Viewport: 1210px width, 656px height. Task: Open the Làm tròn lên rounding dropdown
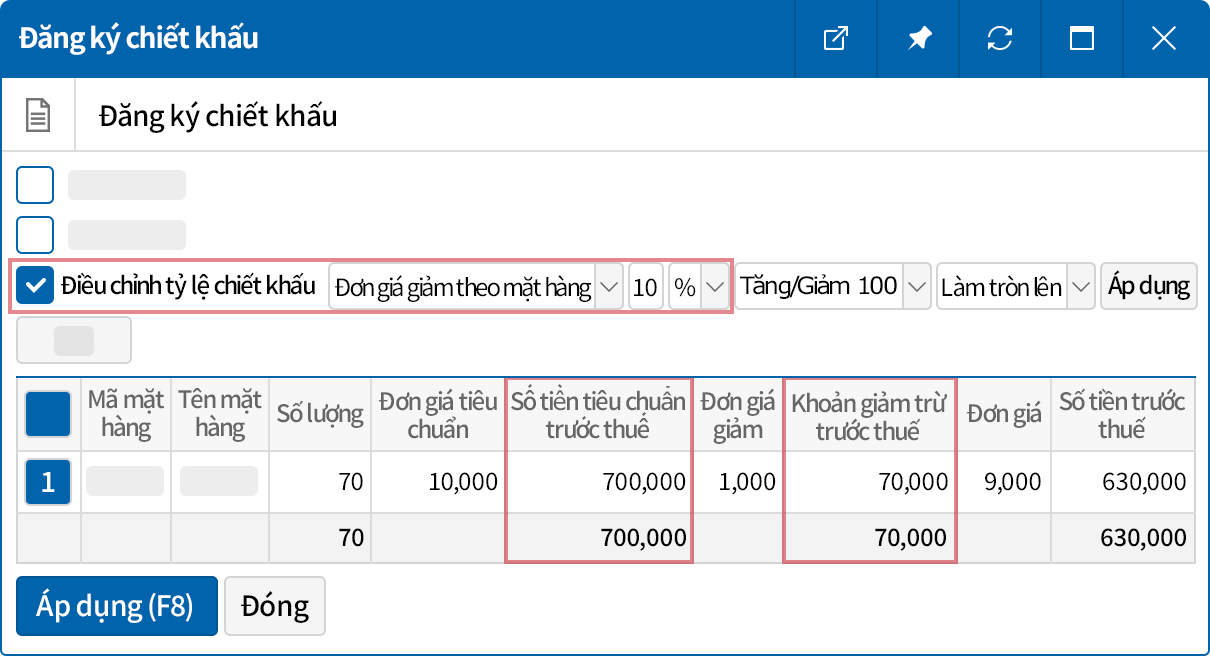point(1079,285)
